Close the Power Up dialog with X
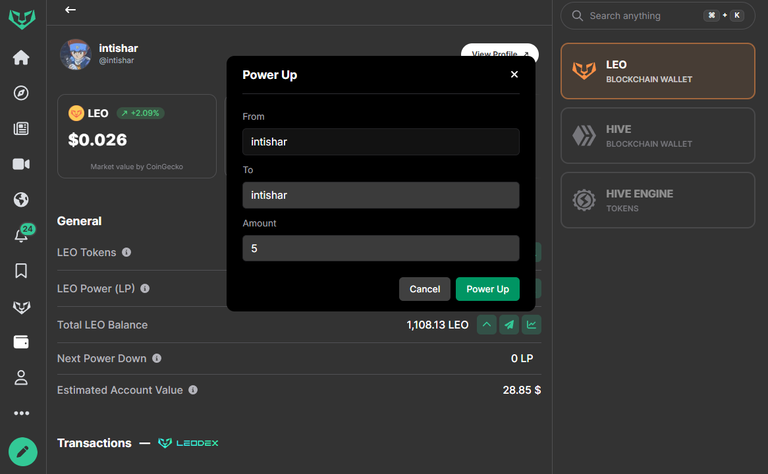 pos(514,74)
